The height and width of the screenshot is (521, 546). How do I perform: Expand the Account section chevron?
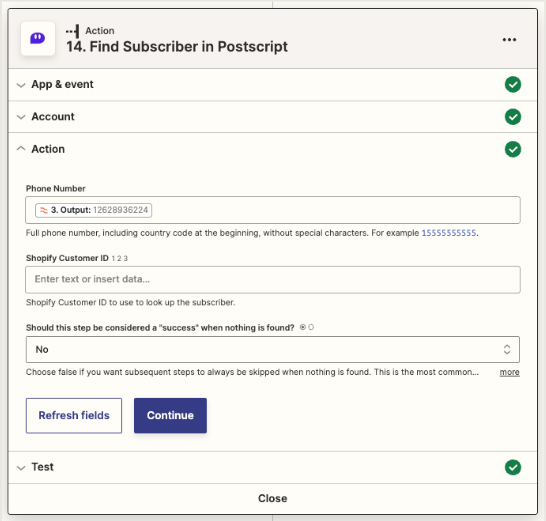click(x=21, y=117)
